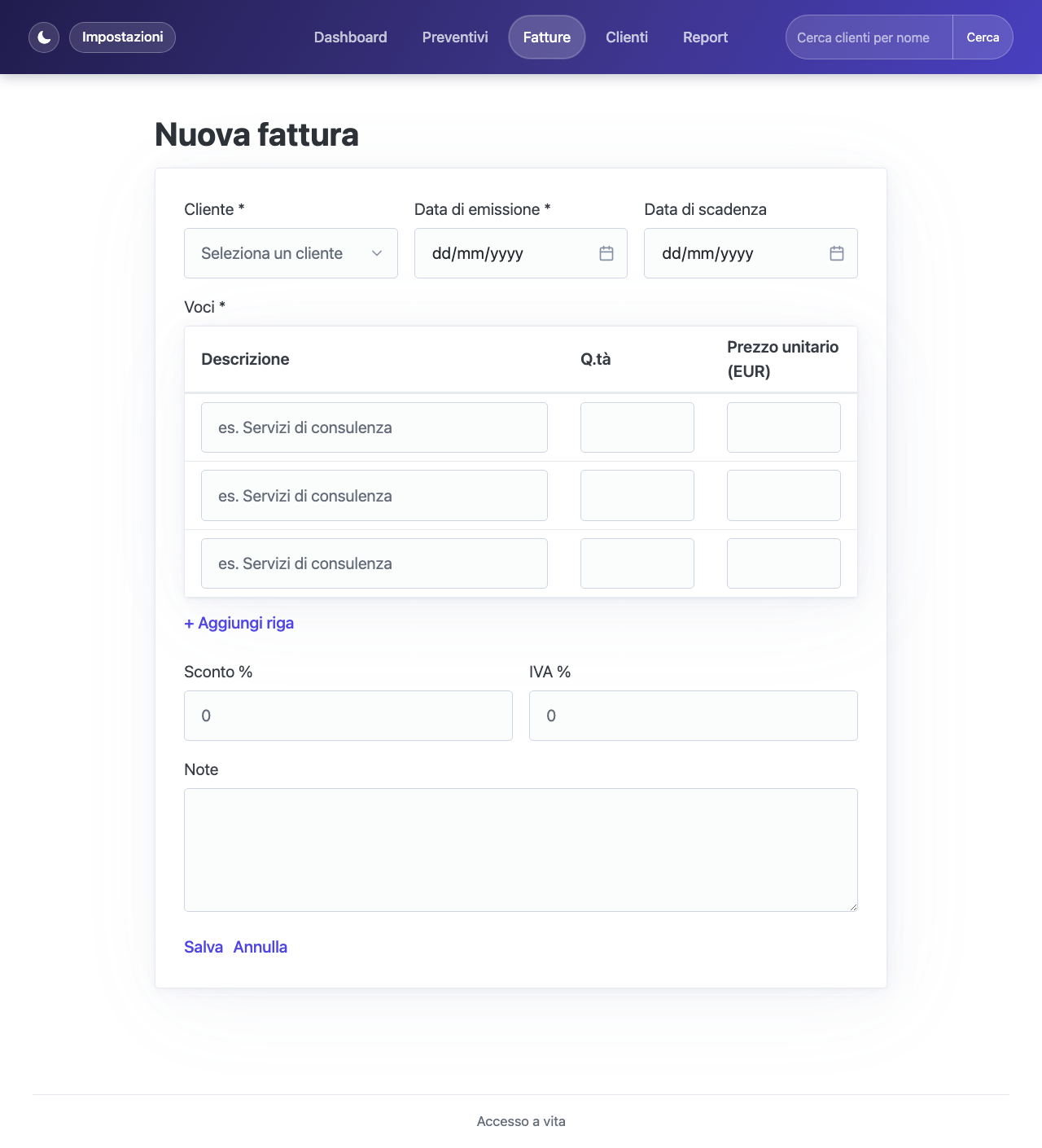Focus the Cerca clienti per nome search field
Viewport: 1042px width, 1148px height.
(x=869, y=37)
